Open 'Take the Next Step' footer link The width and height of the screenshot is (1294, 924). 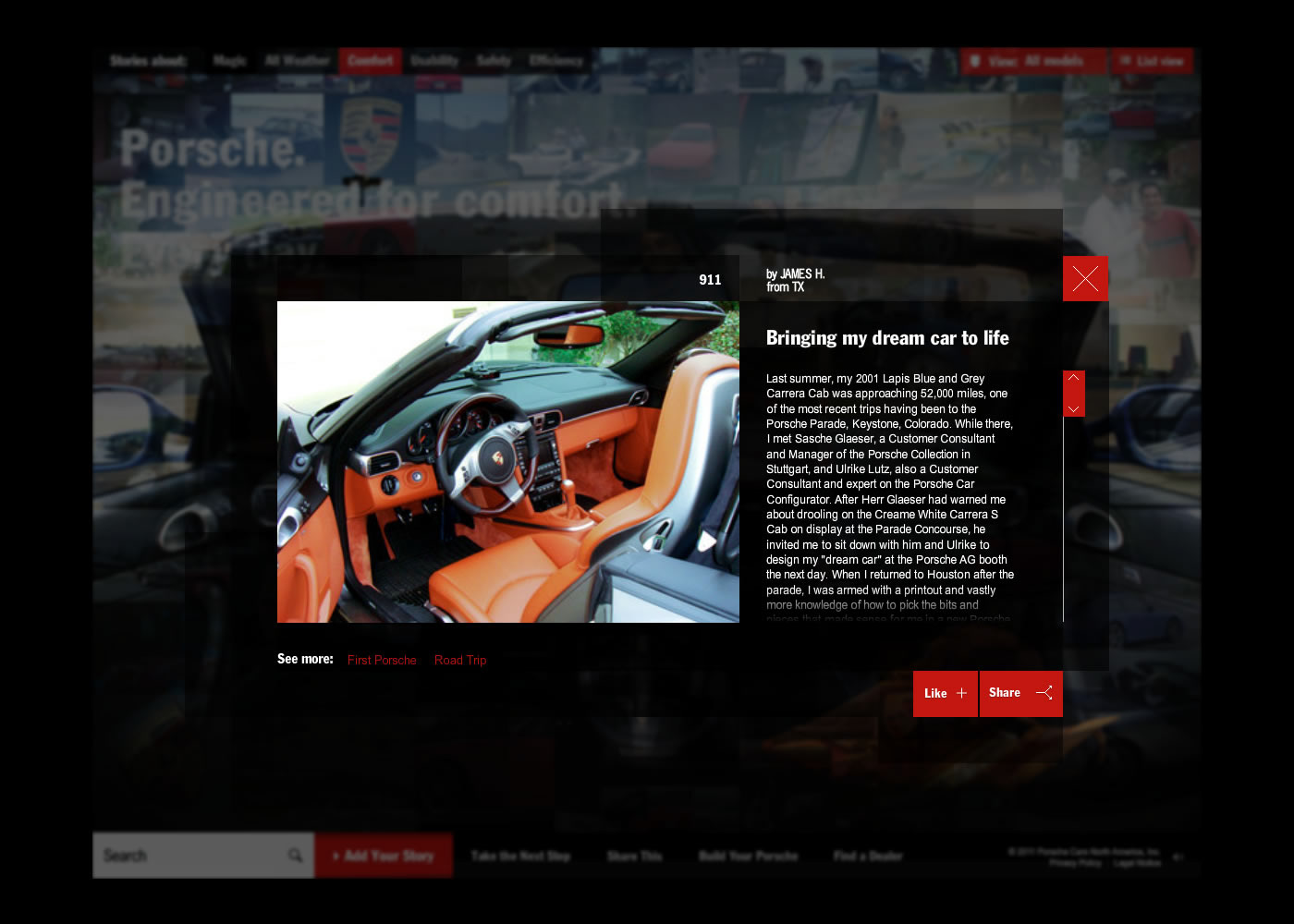(520, 856)
